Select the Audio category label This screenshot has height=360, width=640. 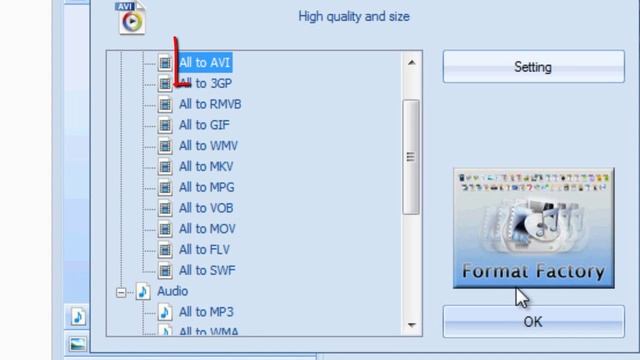pos(173,291)
